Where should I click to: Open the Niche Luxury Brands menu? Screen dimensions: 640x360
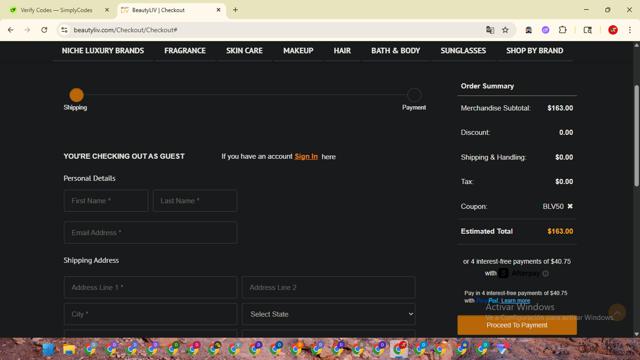[103, 51]
